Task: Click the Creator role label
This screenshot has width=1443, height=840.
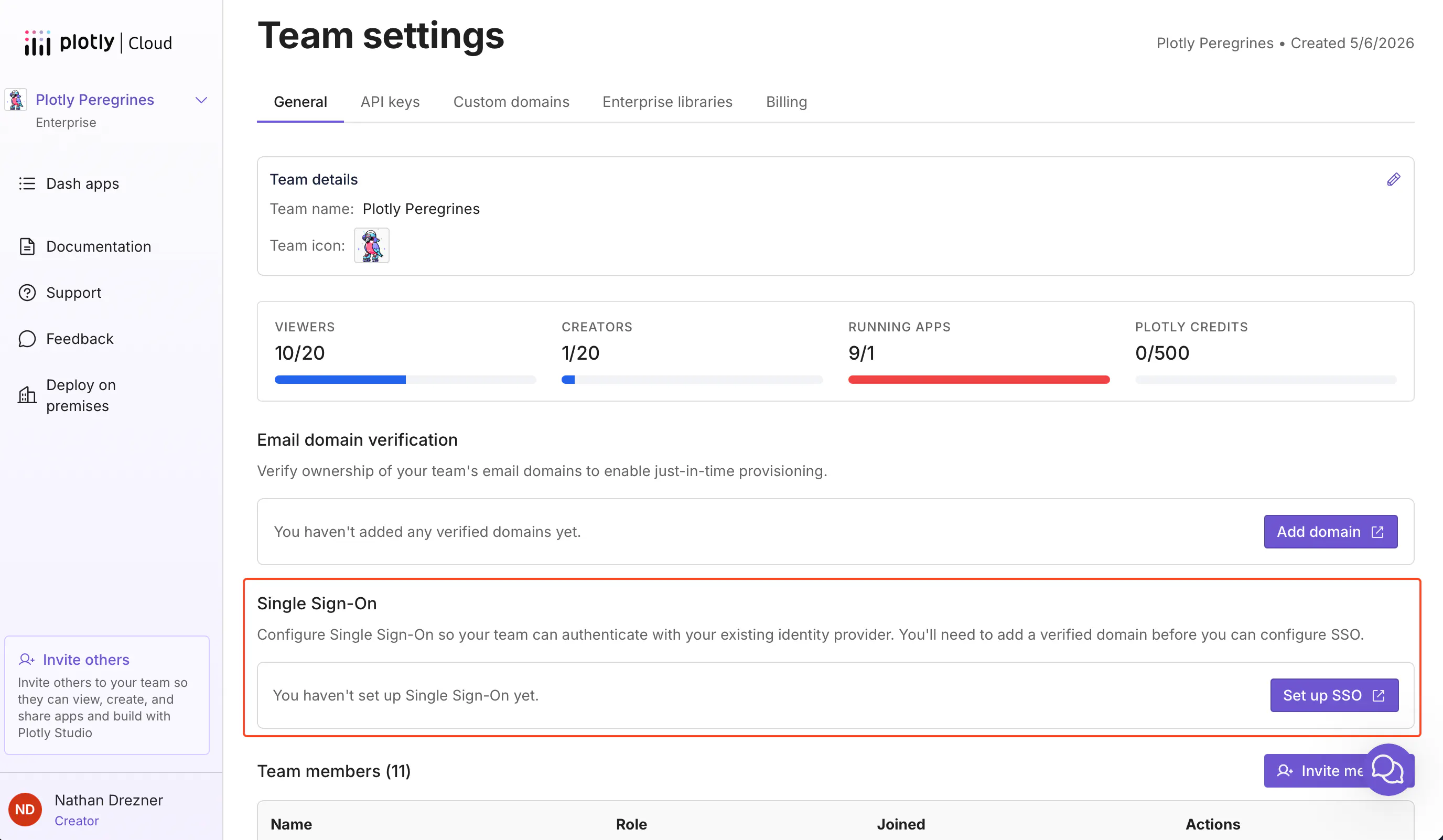Action: point(77,821)
